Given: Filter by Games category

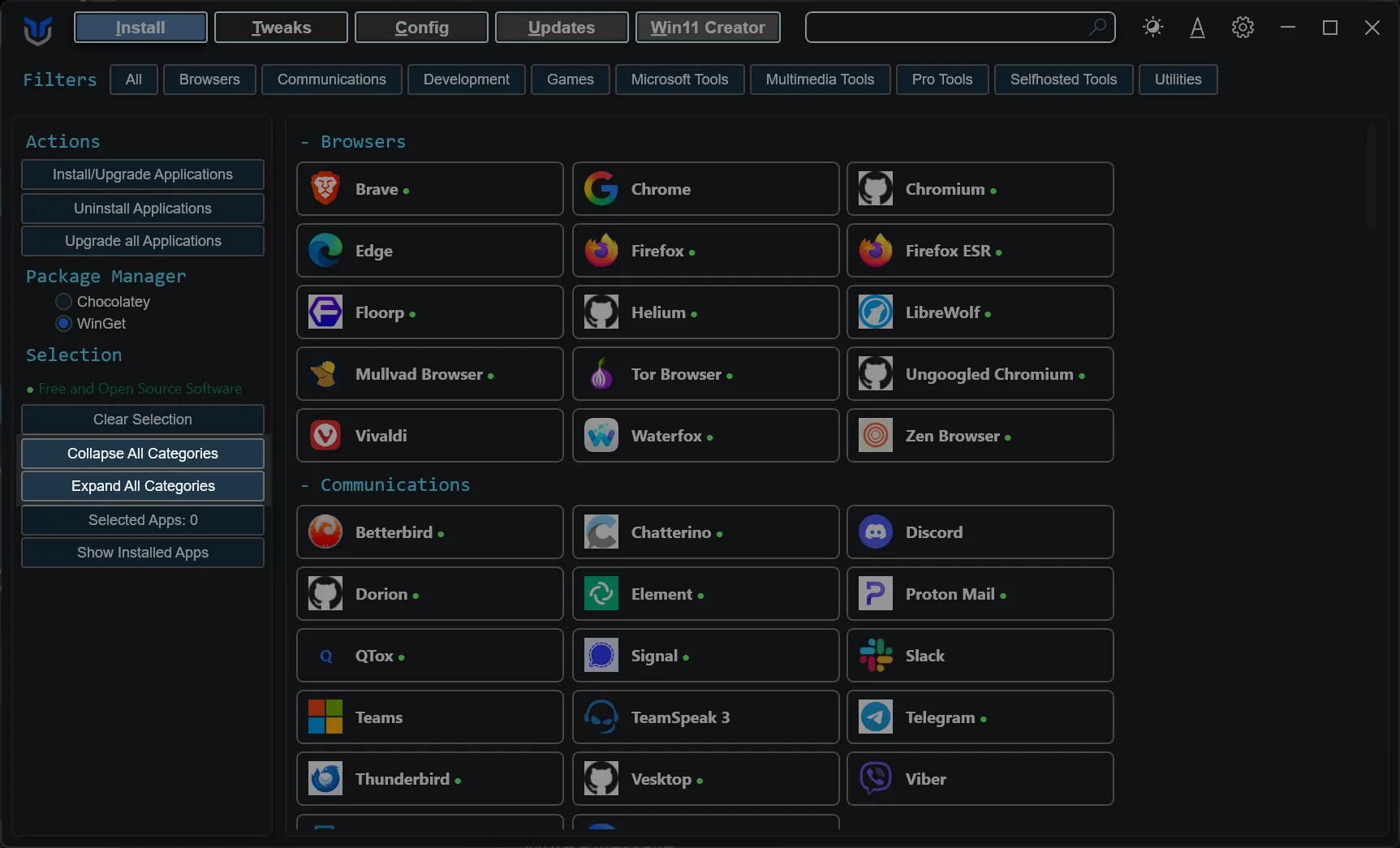Looking at the screenshot, I should (571, 80).
